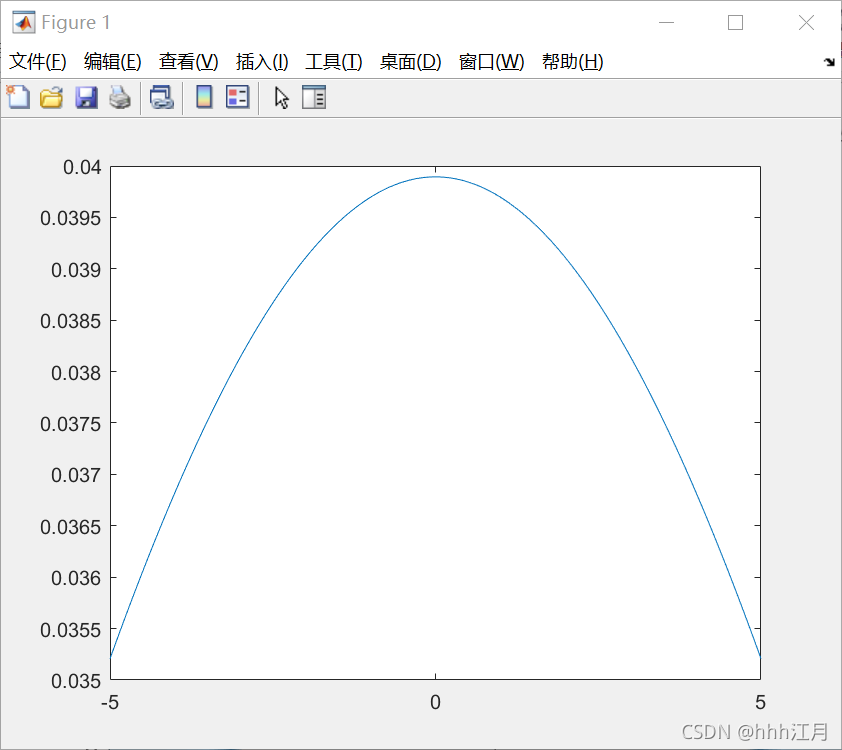Click the Link Plot toolbar icon
This screenshot has width=842, height=750.
point(162,98)
